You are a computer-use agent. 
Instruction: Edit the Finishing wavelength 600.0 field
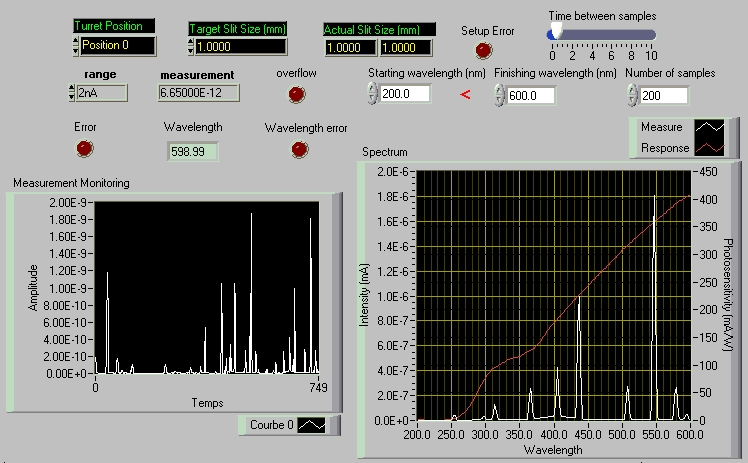(x=531, y=96)
